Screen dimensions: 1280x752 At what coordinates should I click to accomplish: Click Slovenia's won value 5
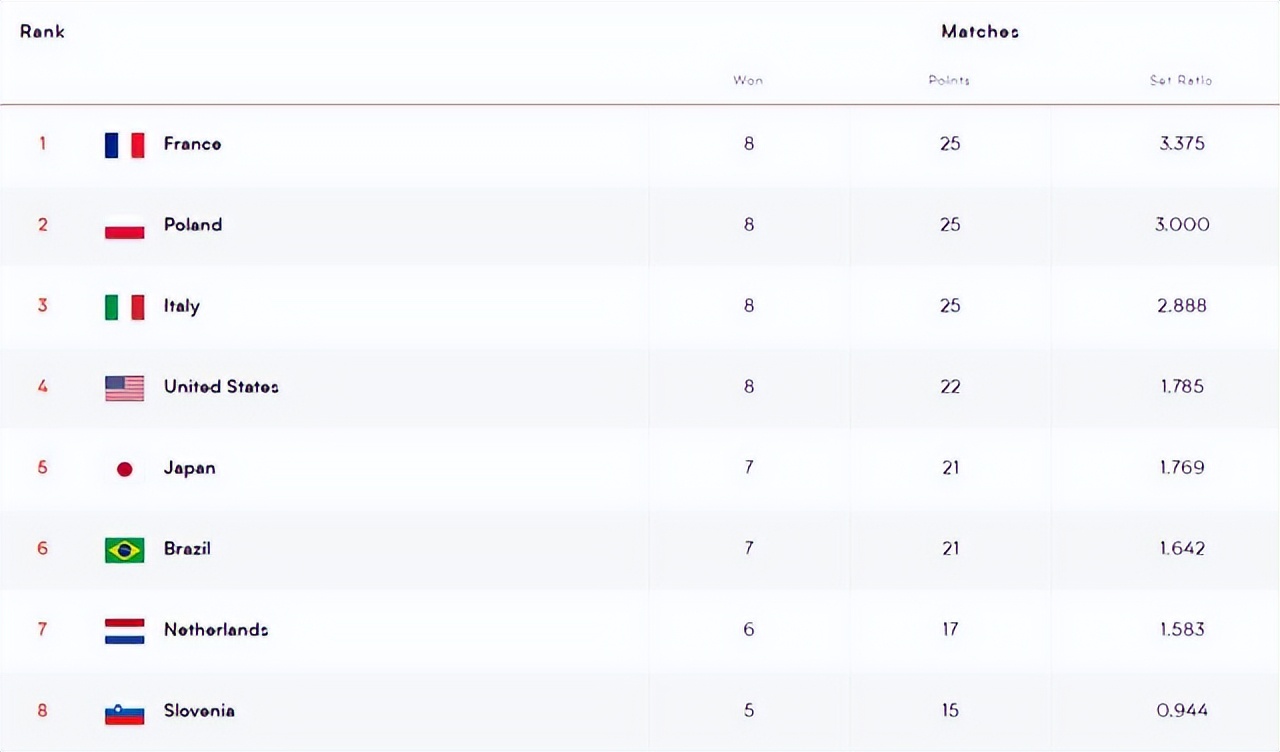[x=749, y=711]
